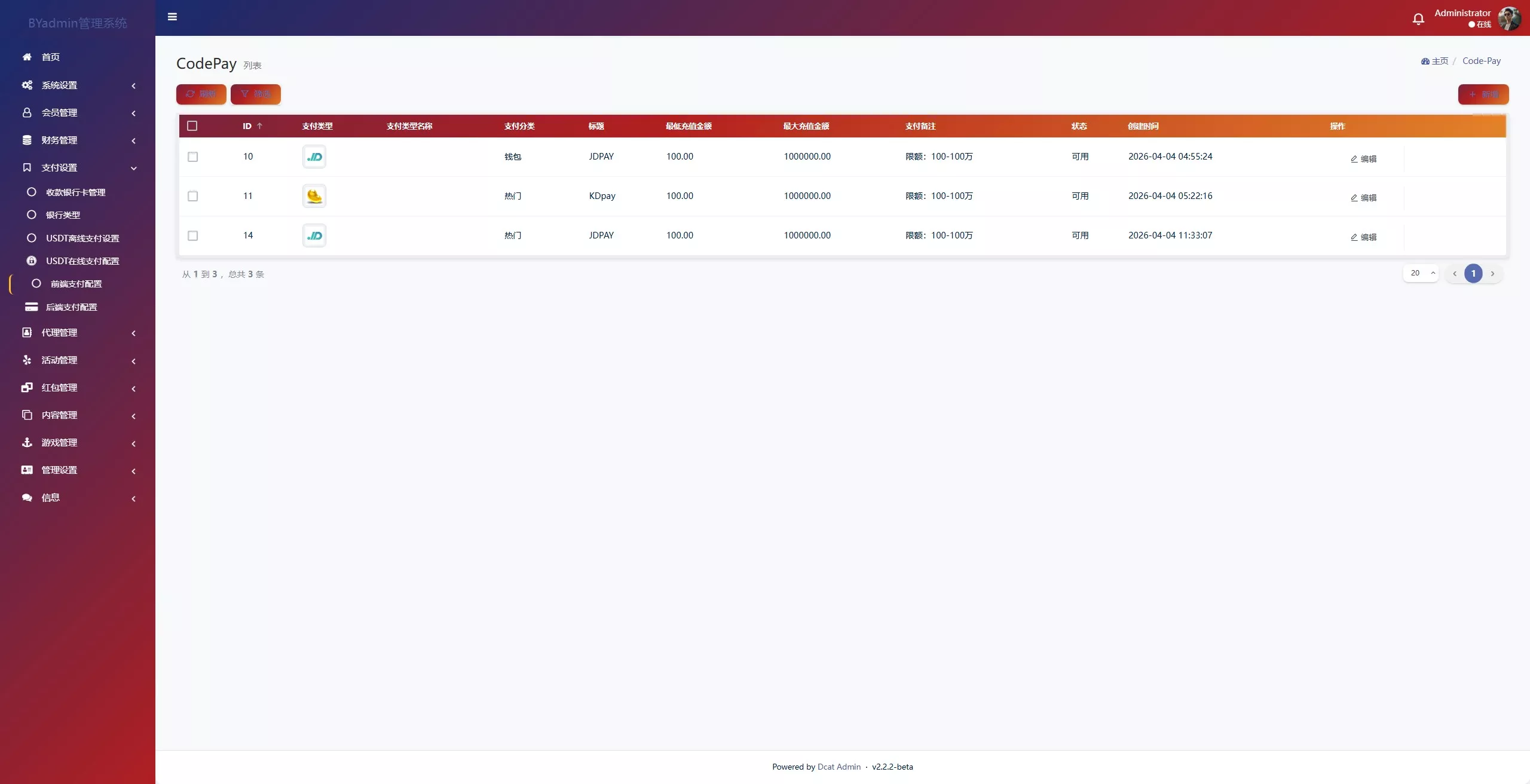This screenshot has height=784, width=1530.
Task: Expand the 信息 menu chevron
Action: pyautogui.click(x=134, y=498)
